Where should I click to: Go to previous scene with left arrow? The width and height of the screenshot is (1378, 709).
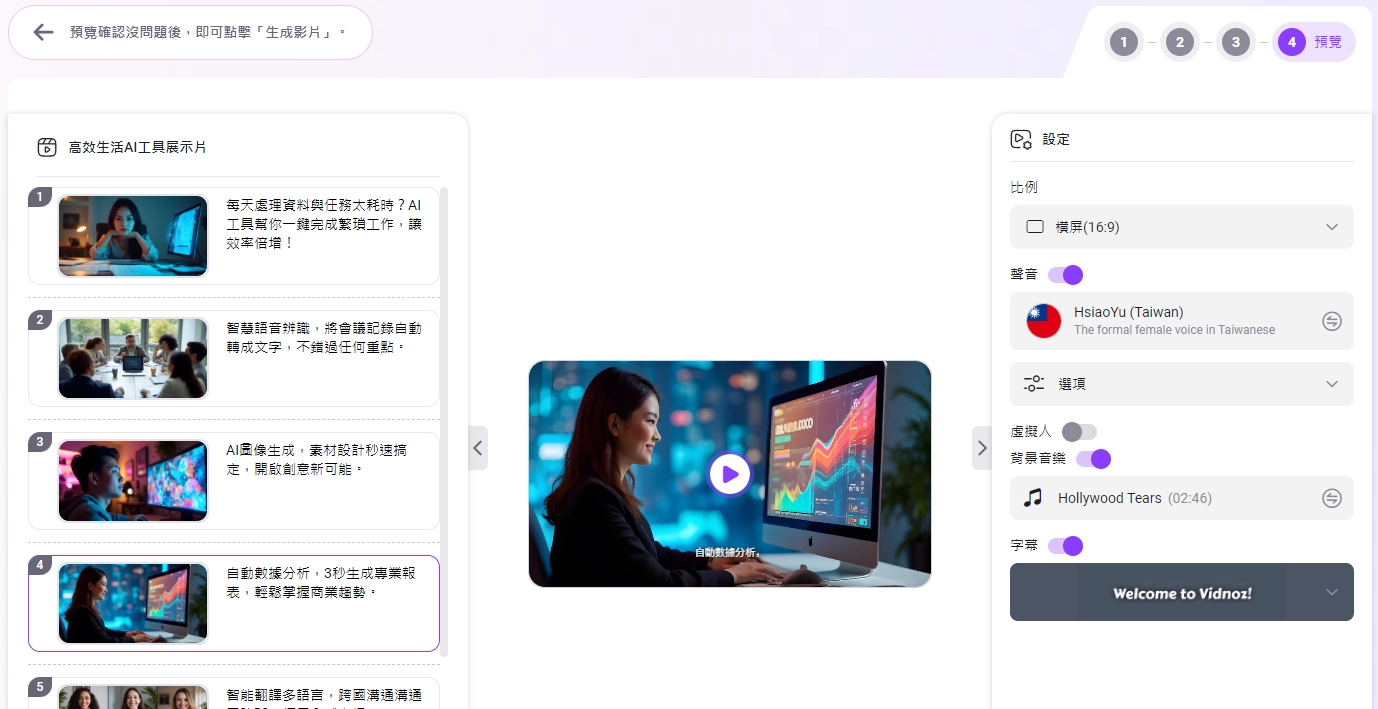[478, 448]
